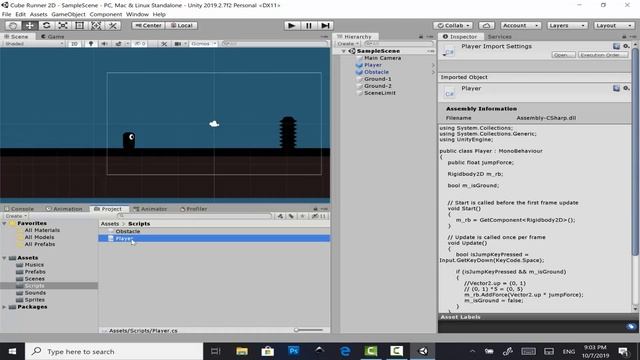Select Main Camera in Hierarchy
Viewport: 640px width, 360px height.
pyautogui.click(x=382, y=58)
